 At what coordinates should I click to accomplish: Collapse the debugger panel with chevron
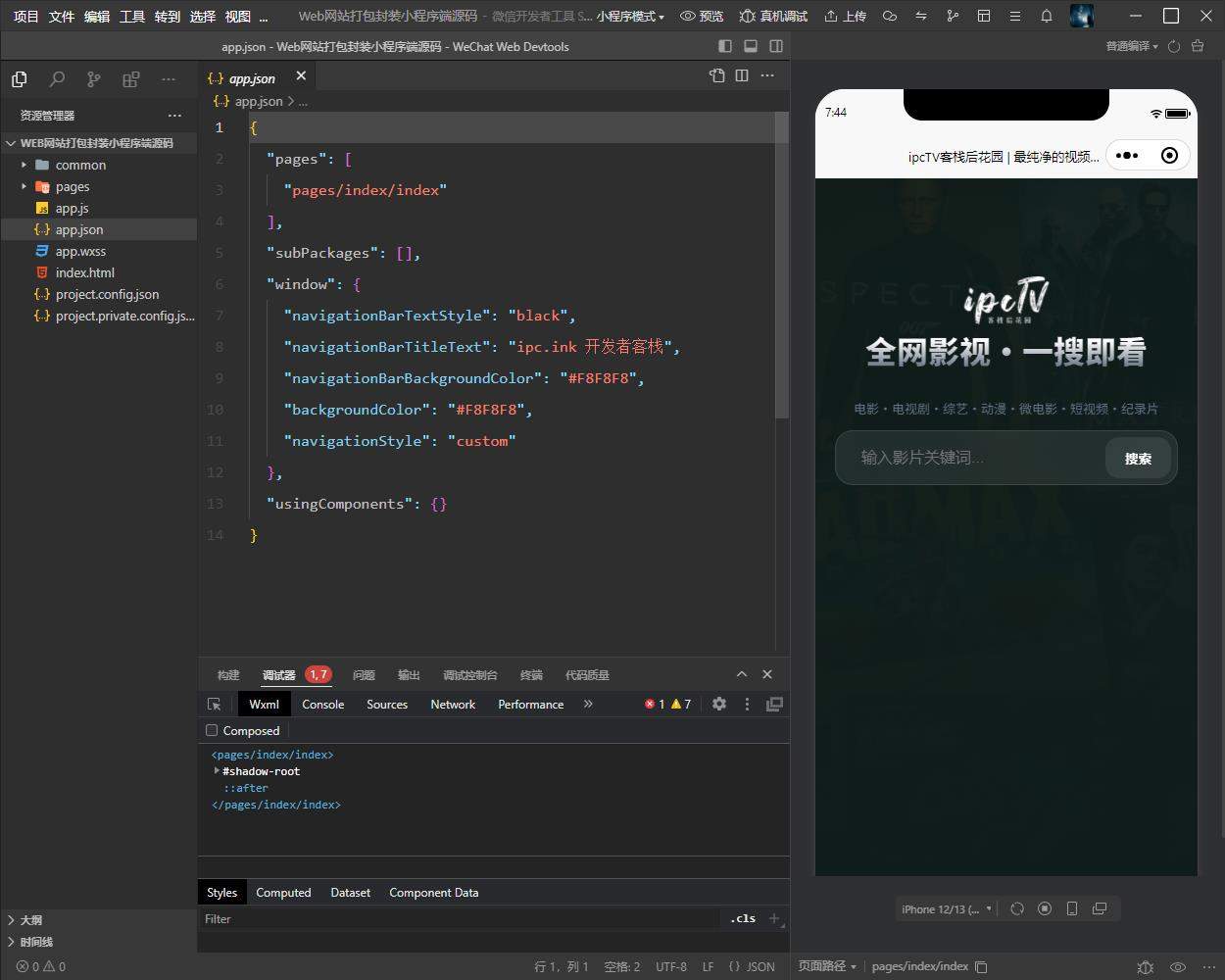(x=742, y=674)
